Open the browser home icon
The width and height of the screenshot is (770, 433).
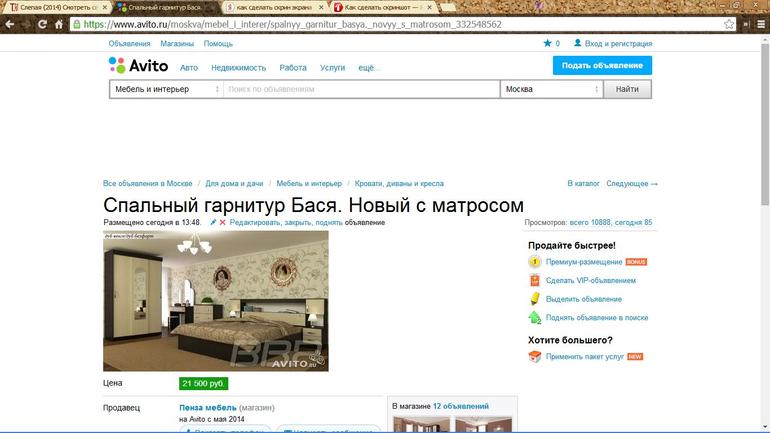[59, 24]
